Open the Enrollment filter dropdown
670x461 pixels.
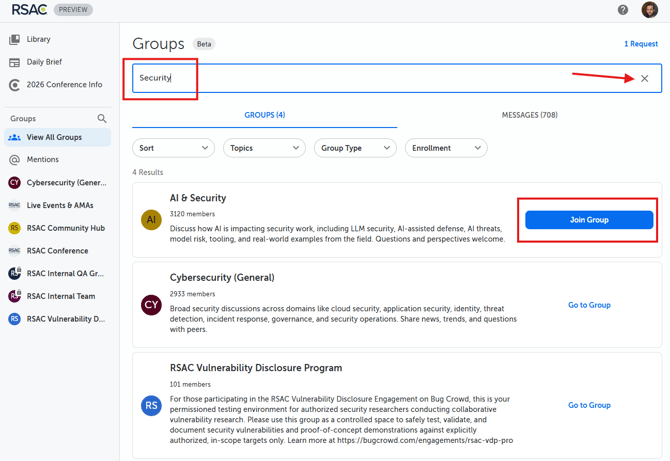(445, 148)
